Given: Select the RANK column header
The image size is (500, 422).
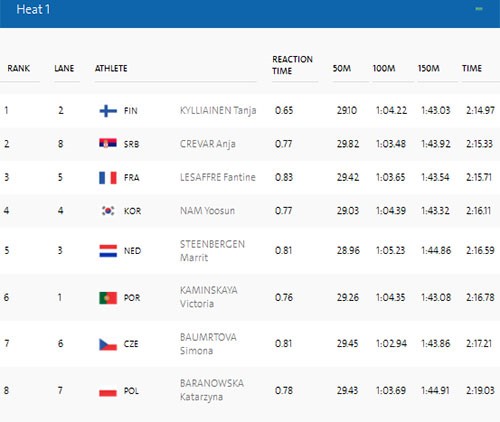Looking at the screenshot, I should pyautogui.click(x=19, y=68).
